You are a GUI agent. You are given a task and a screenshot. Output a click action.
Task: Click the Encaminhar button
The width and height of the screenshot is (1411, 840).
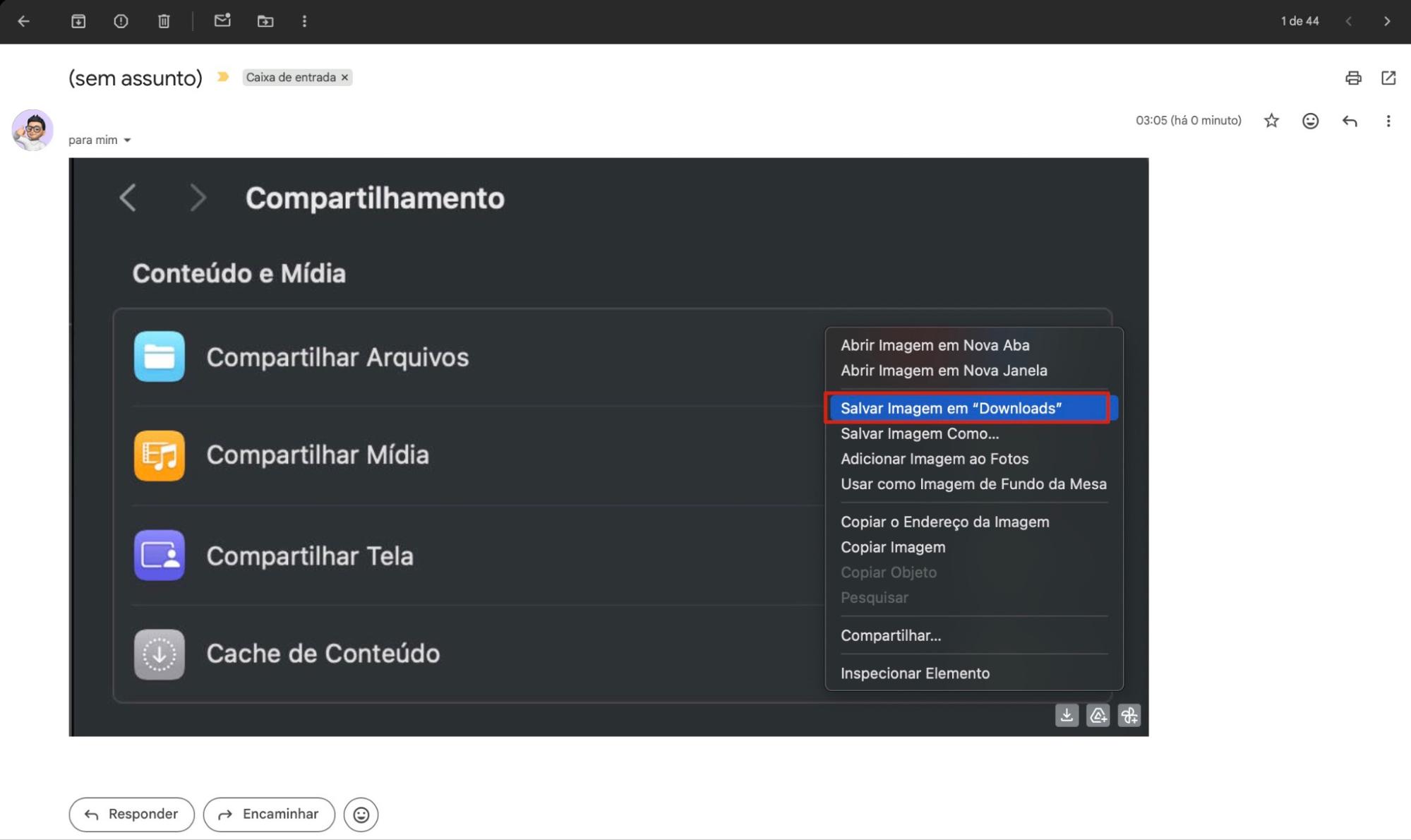pos(268,814)
